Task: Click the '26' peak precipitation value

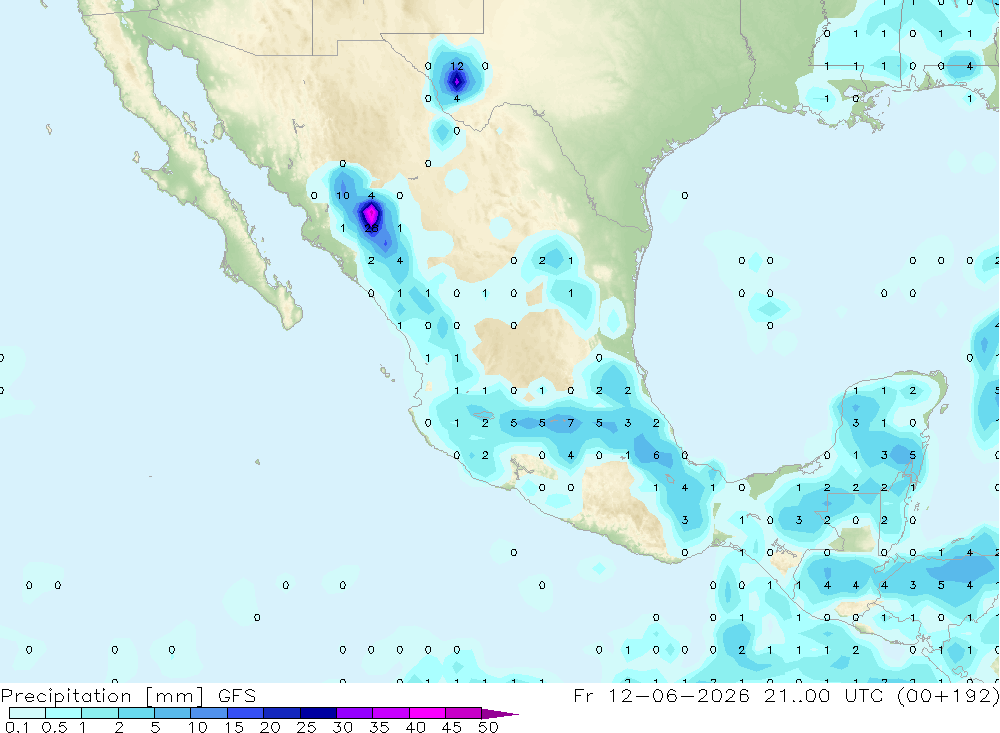Action: coord(371,228)
